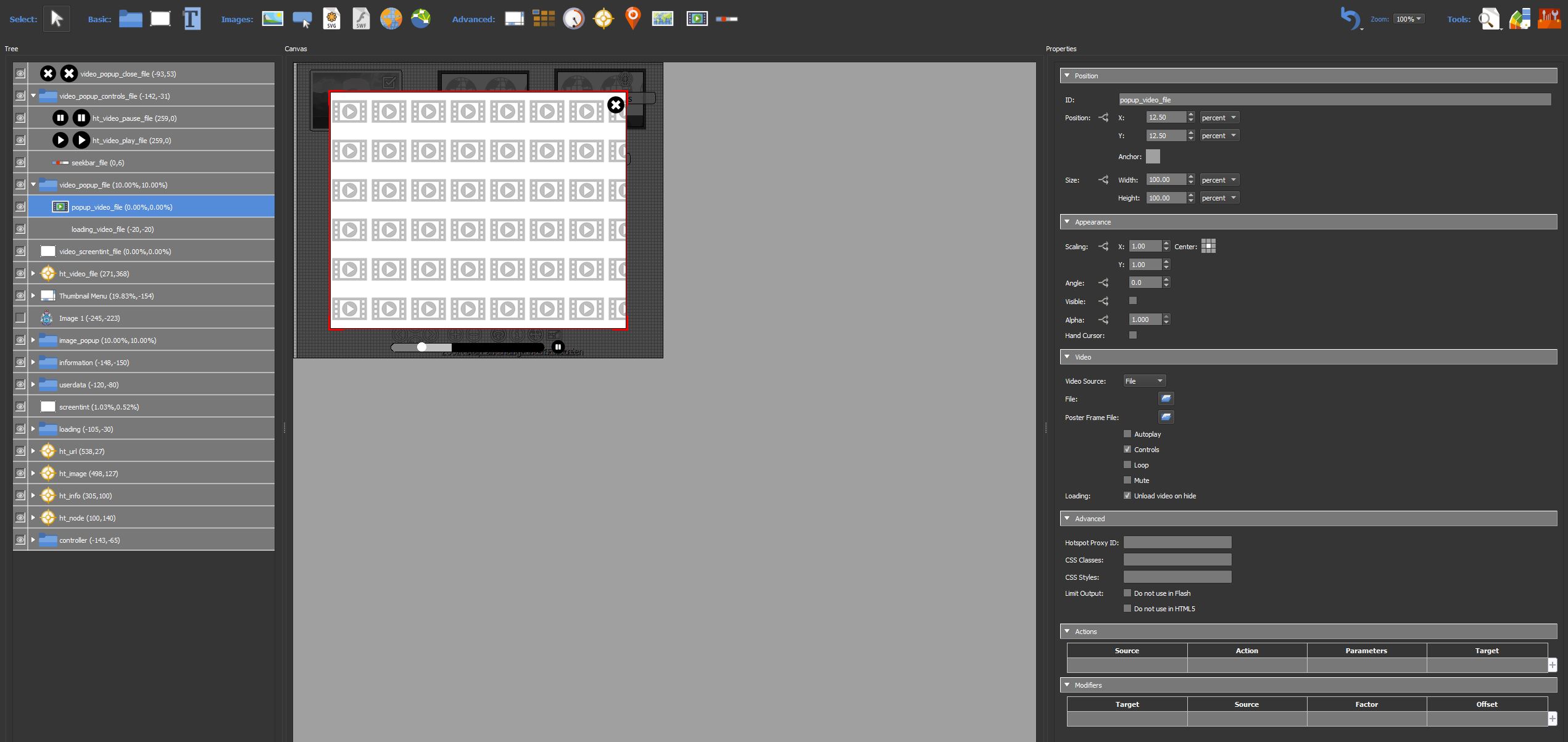The image size is (1568, 742).
Task: Collapse the video_popup_controls_file folder
Action: tap(33, 96)
